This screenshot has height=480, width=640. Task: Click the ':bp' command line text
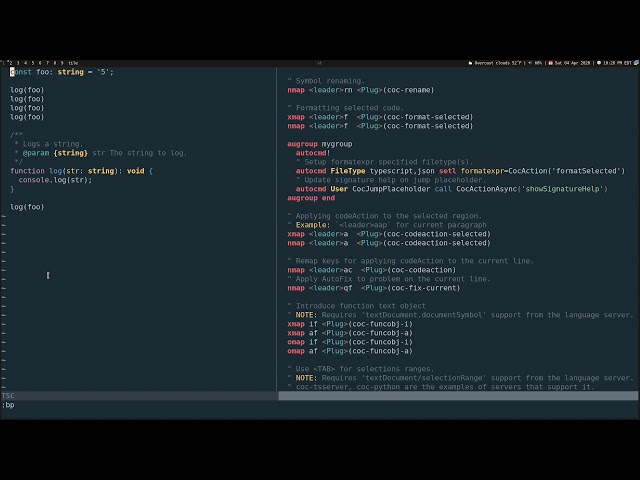click(8, 405)
